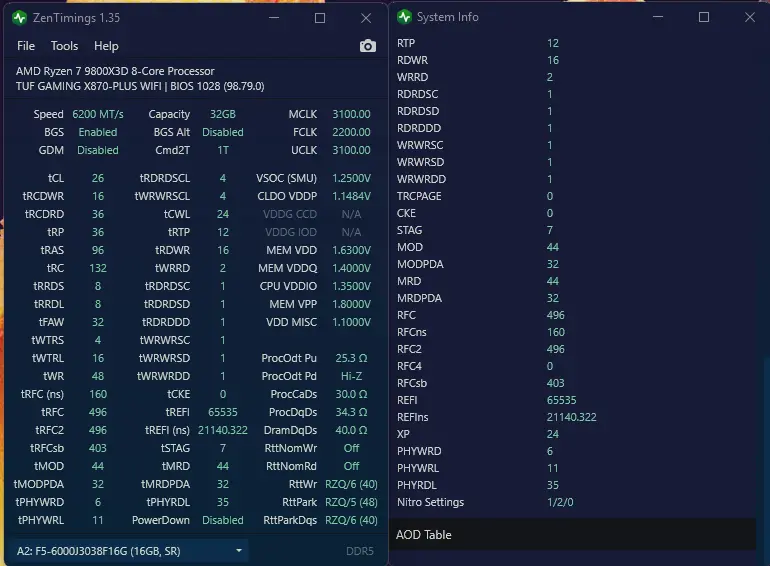Minimize the System Info window
This screenshot has width=770, height=566.
658,17
